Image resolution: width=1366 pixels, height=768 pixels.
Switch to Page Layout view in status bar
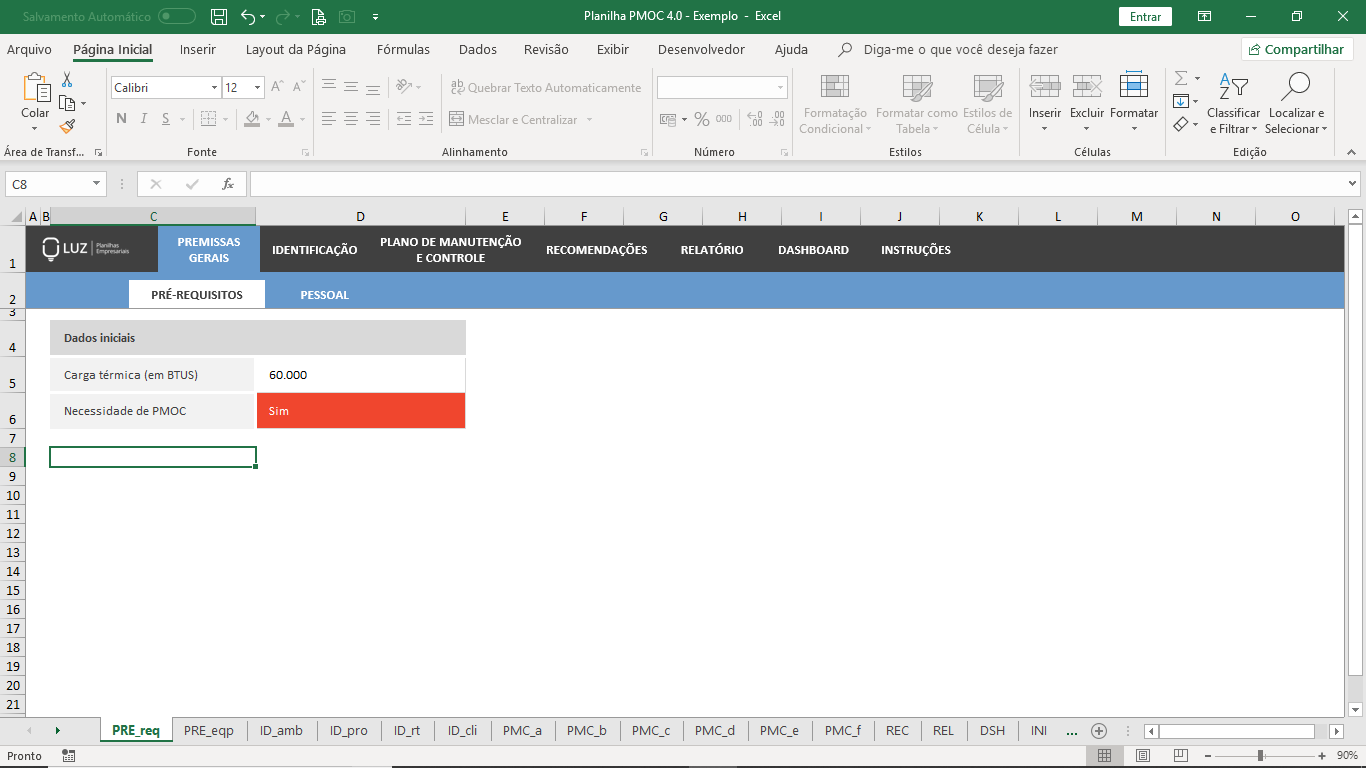click(1143, 755)
